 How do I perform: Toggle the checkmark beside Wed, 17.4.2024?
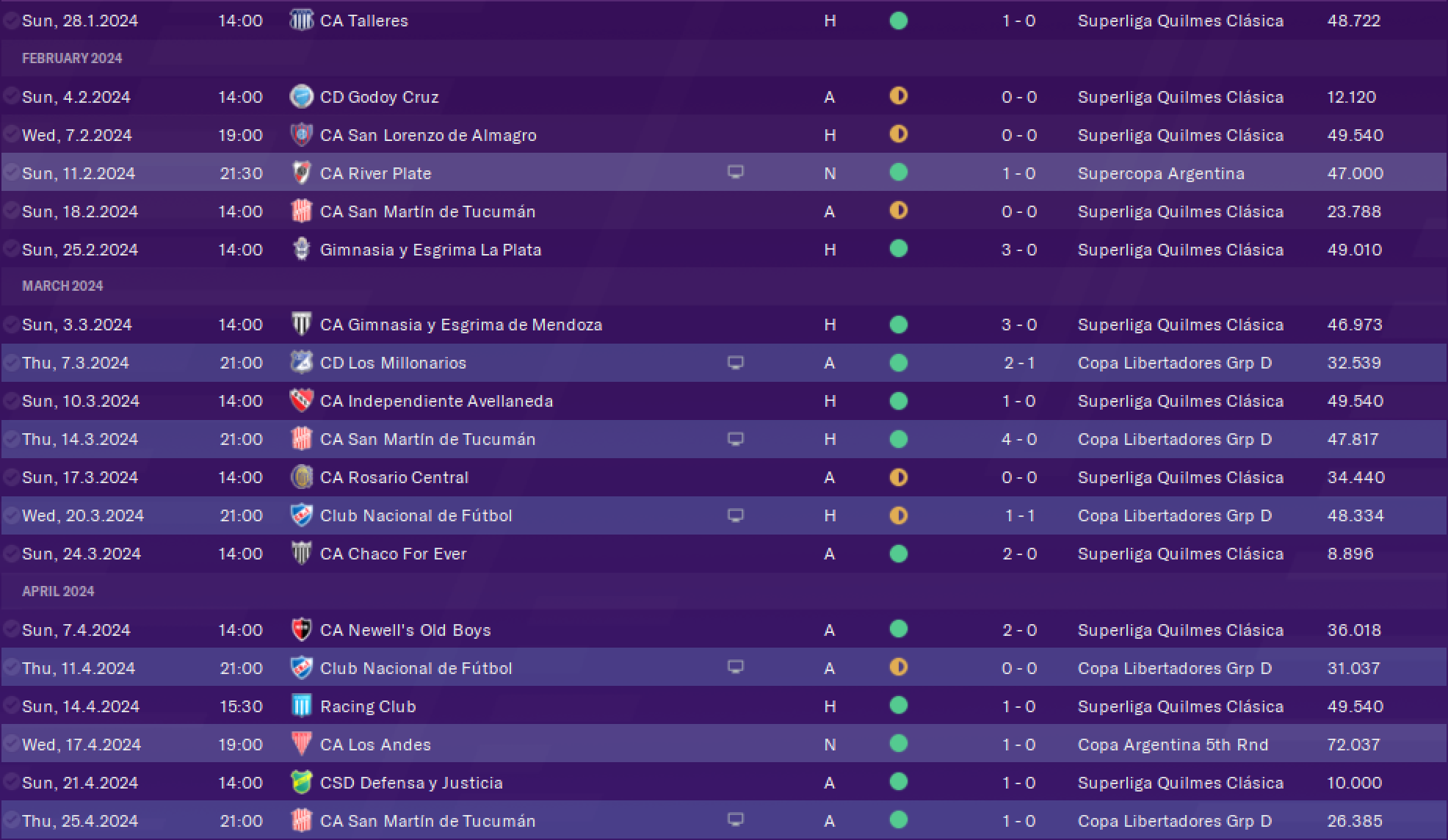[x=11, y=744]
